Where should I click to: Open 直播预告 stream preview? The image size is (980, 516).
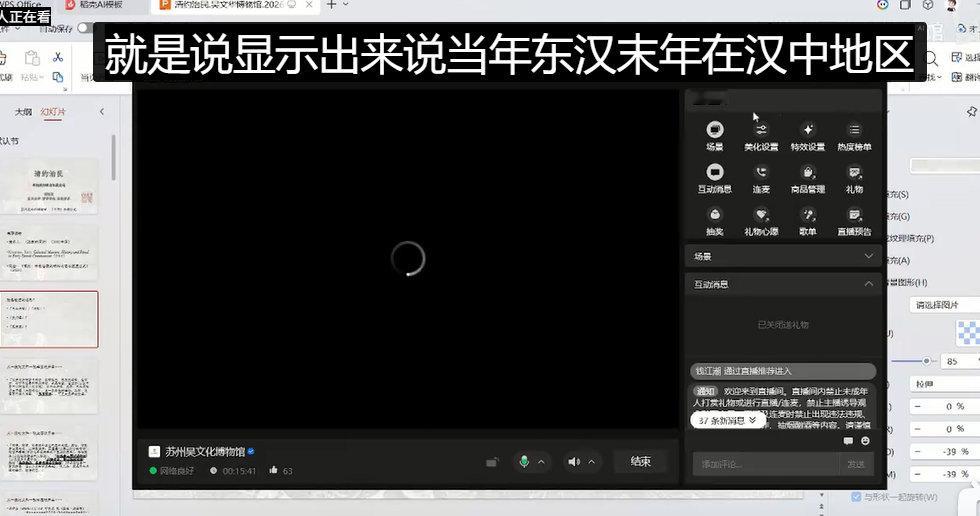point(854,221)
